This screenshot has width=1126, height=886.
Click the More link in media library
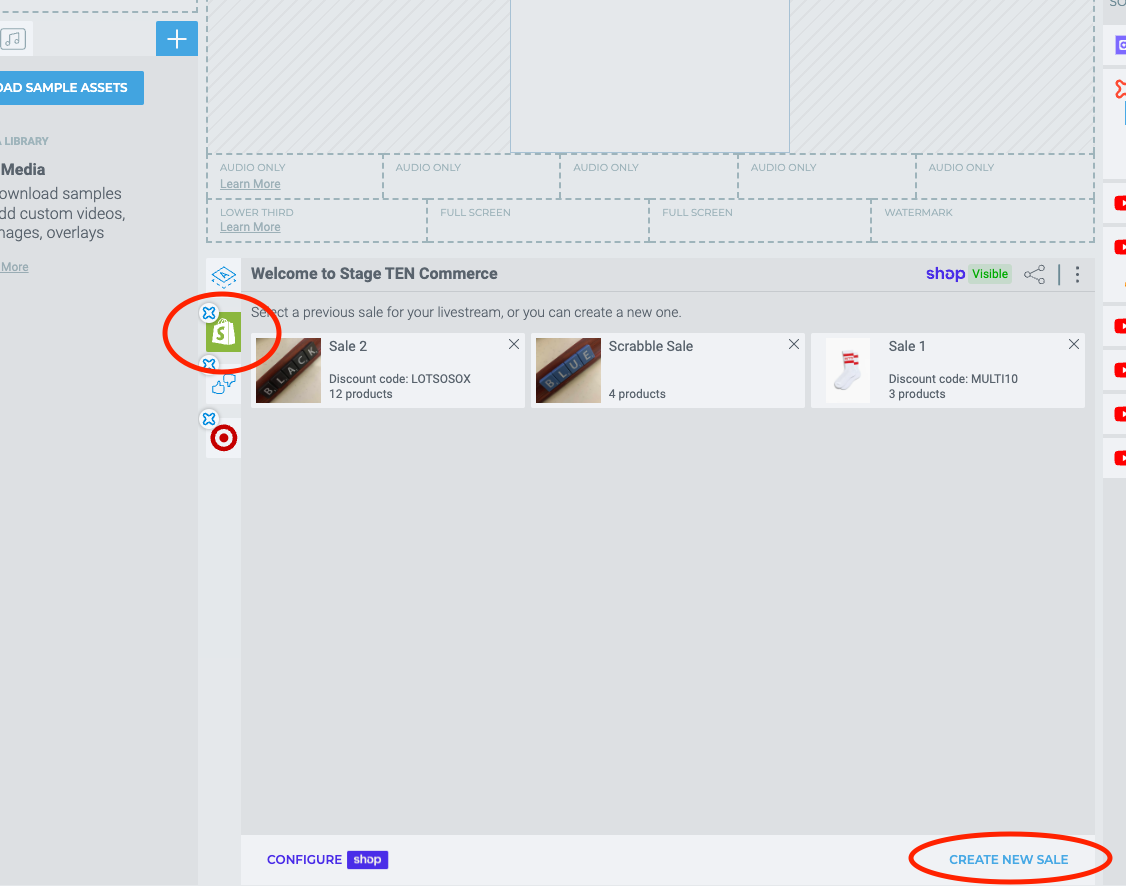point(14,267)
